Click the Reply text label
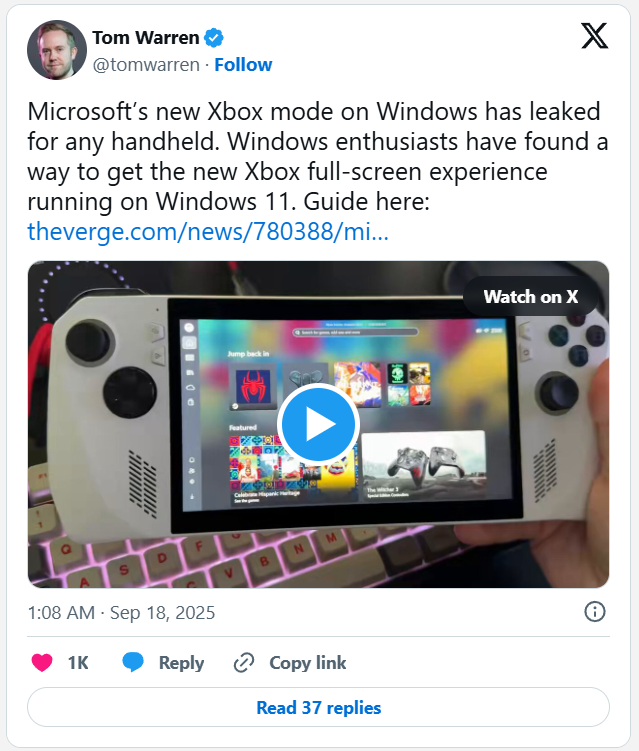 (x=182, y=663)
